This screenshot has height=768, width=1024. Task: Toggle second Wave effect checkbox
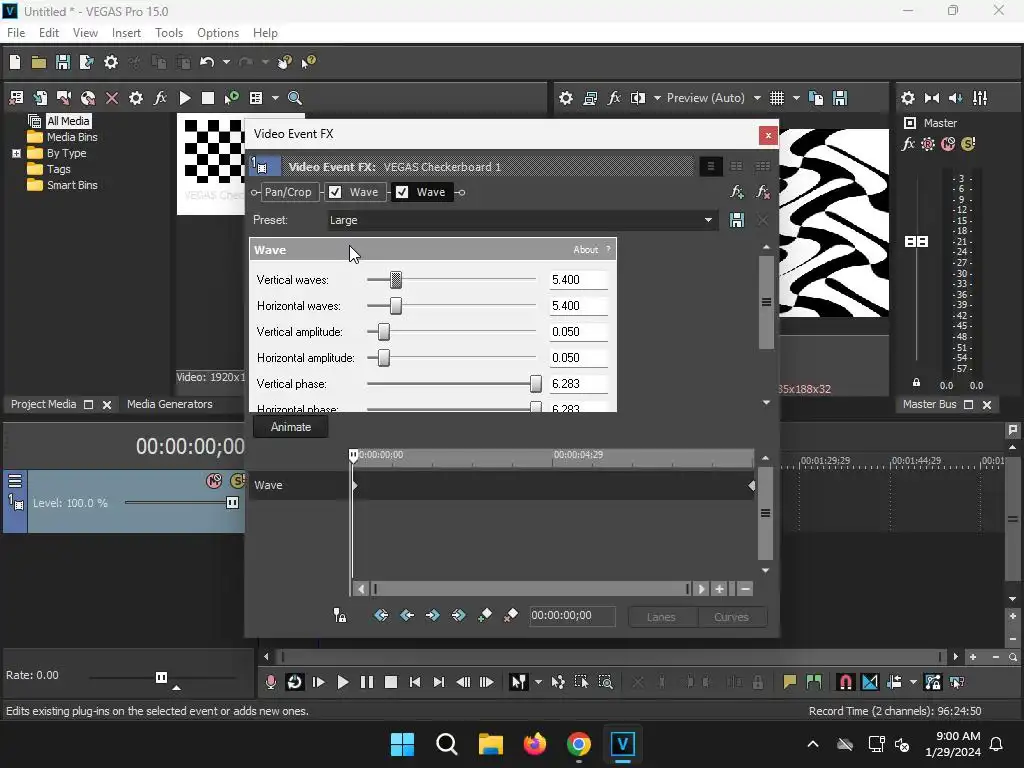click(x=402, y=192)
